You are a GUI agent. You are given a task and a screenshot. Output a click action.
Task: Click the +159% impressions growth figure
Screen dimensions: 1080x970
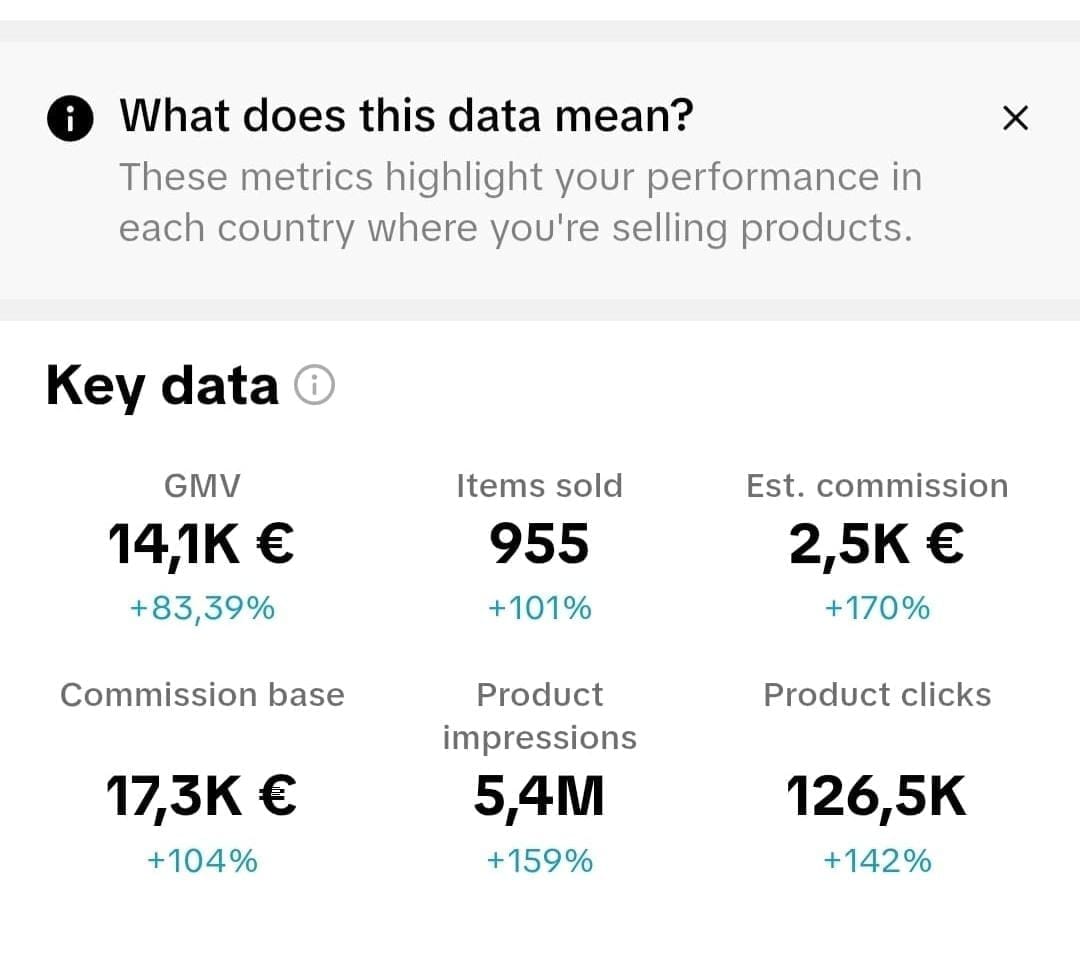tap(539, 860)
